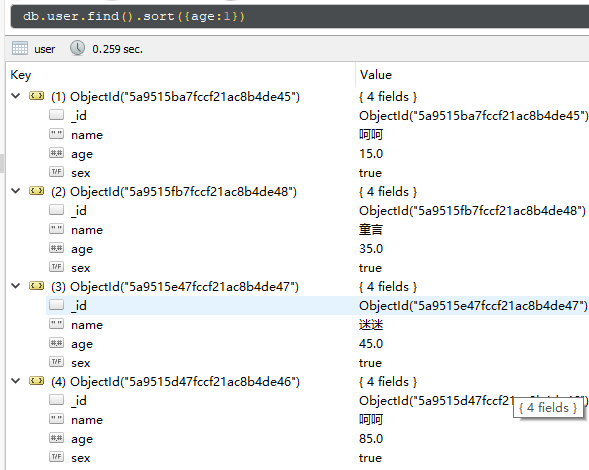Click the string type icon for name in record (4)
The width and height of the screenshot is (589, 470).
click(56, 419)
